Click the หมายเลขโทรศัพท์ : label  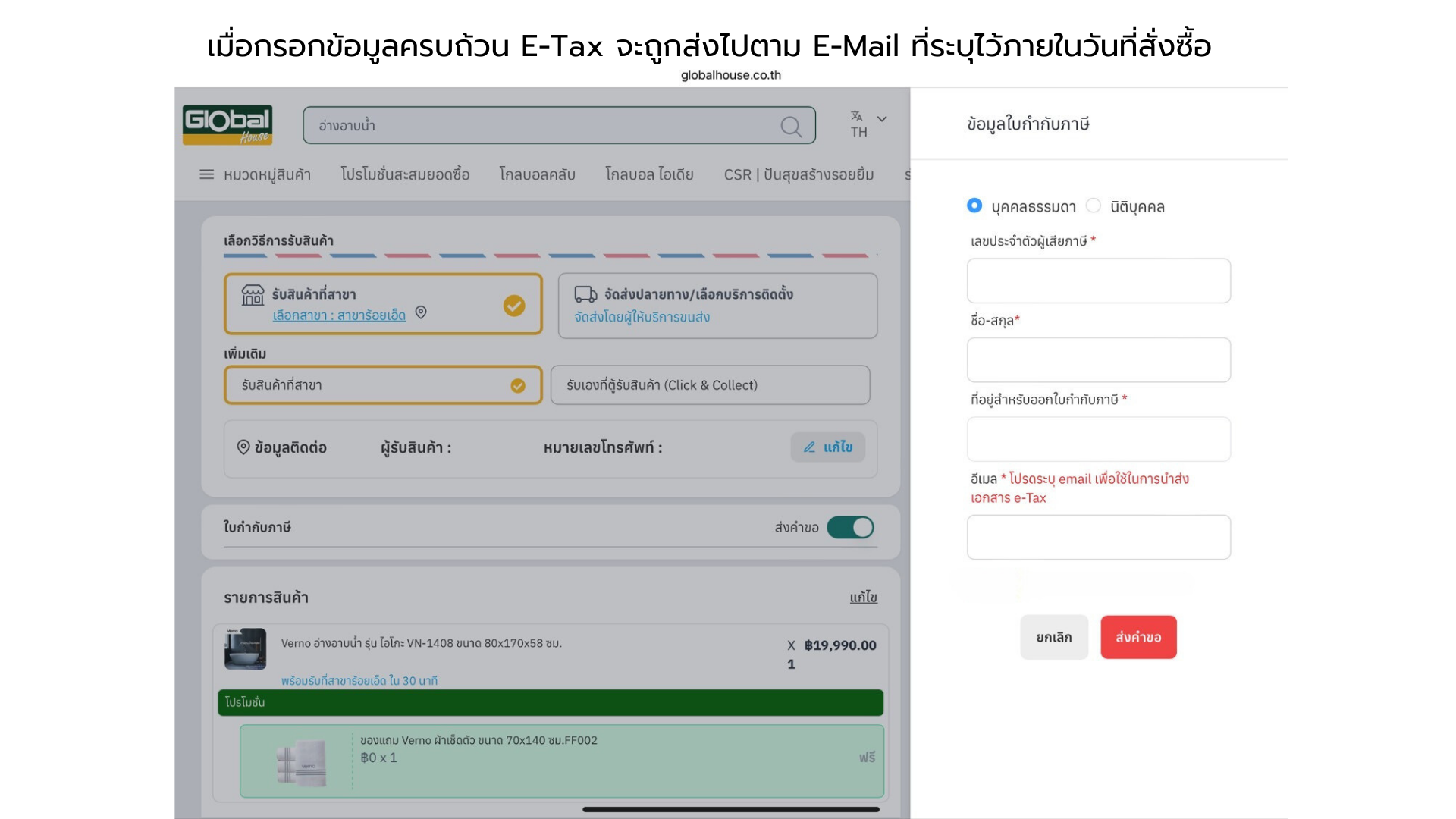click(x=603, y=447)
